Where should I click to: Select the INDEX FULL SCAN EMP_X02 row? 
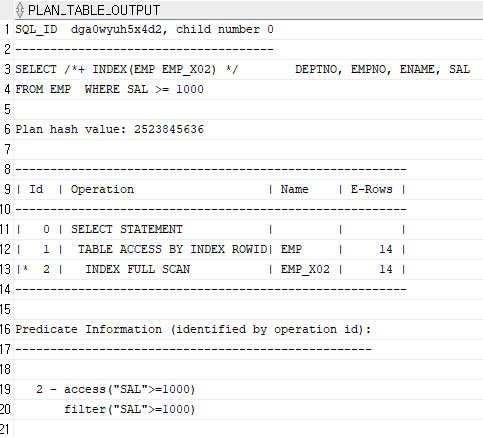(x=248, y=270)
